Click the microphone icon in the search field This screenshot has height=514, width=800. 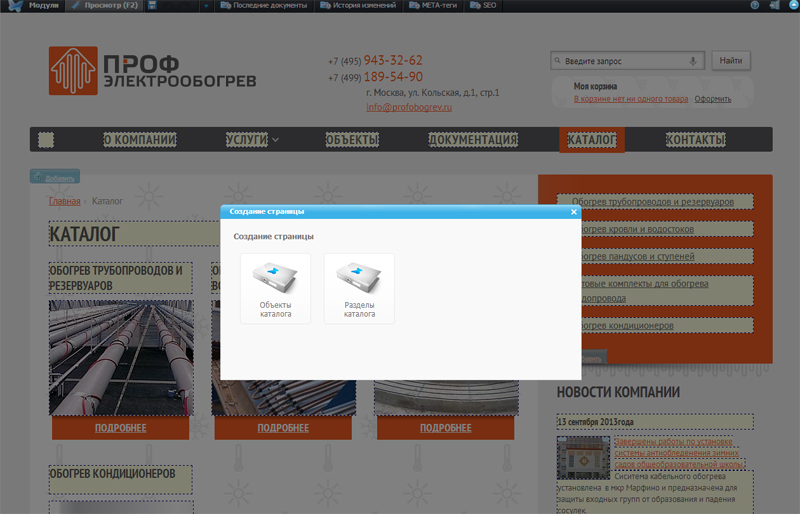tap(692, 61)
